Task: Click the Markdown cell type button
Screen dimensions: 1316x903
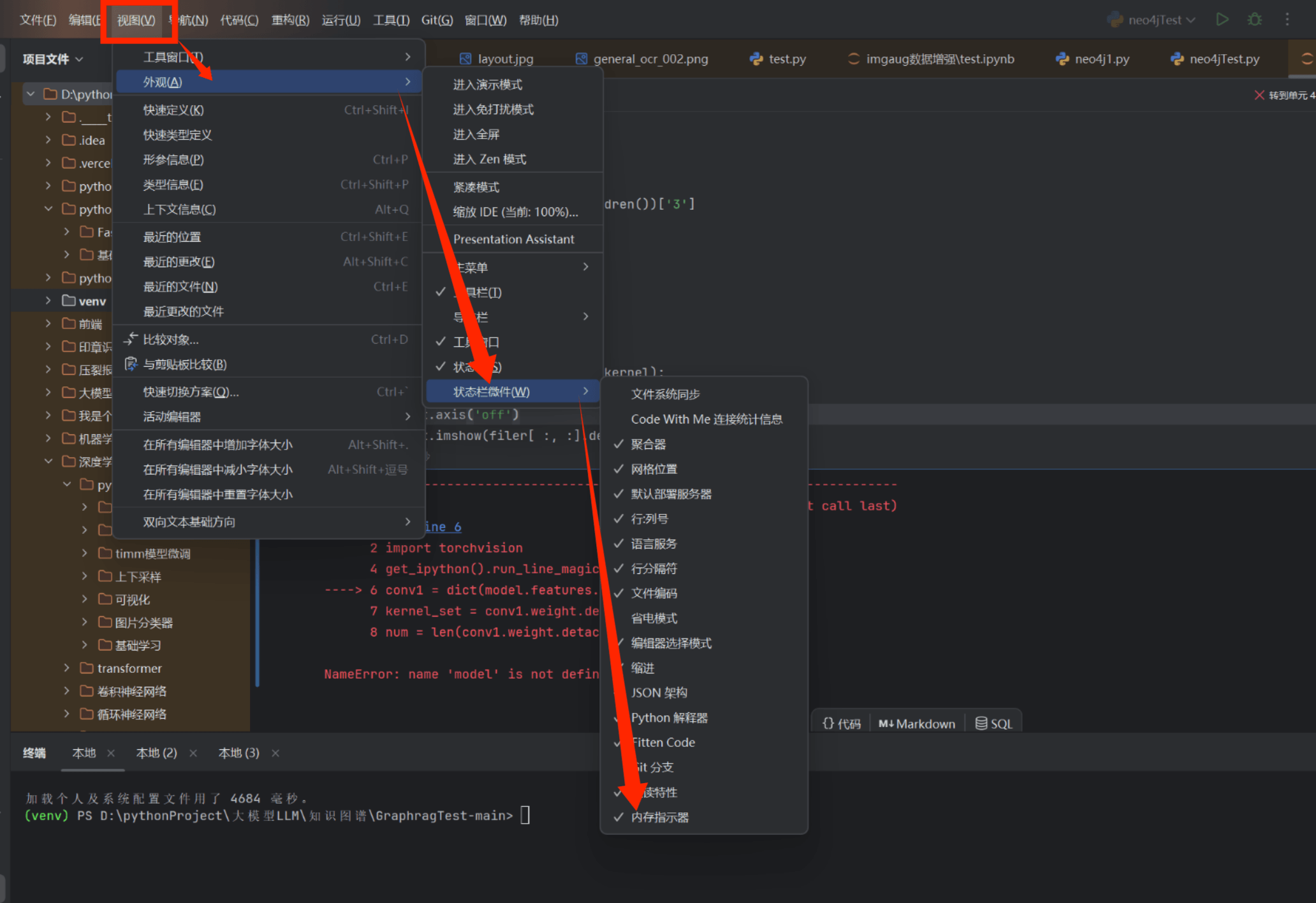Action: (x=916, y=723)
